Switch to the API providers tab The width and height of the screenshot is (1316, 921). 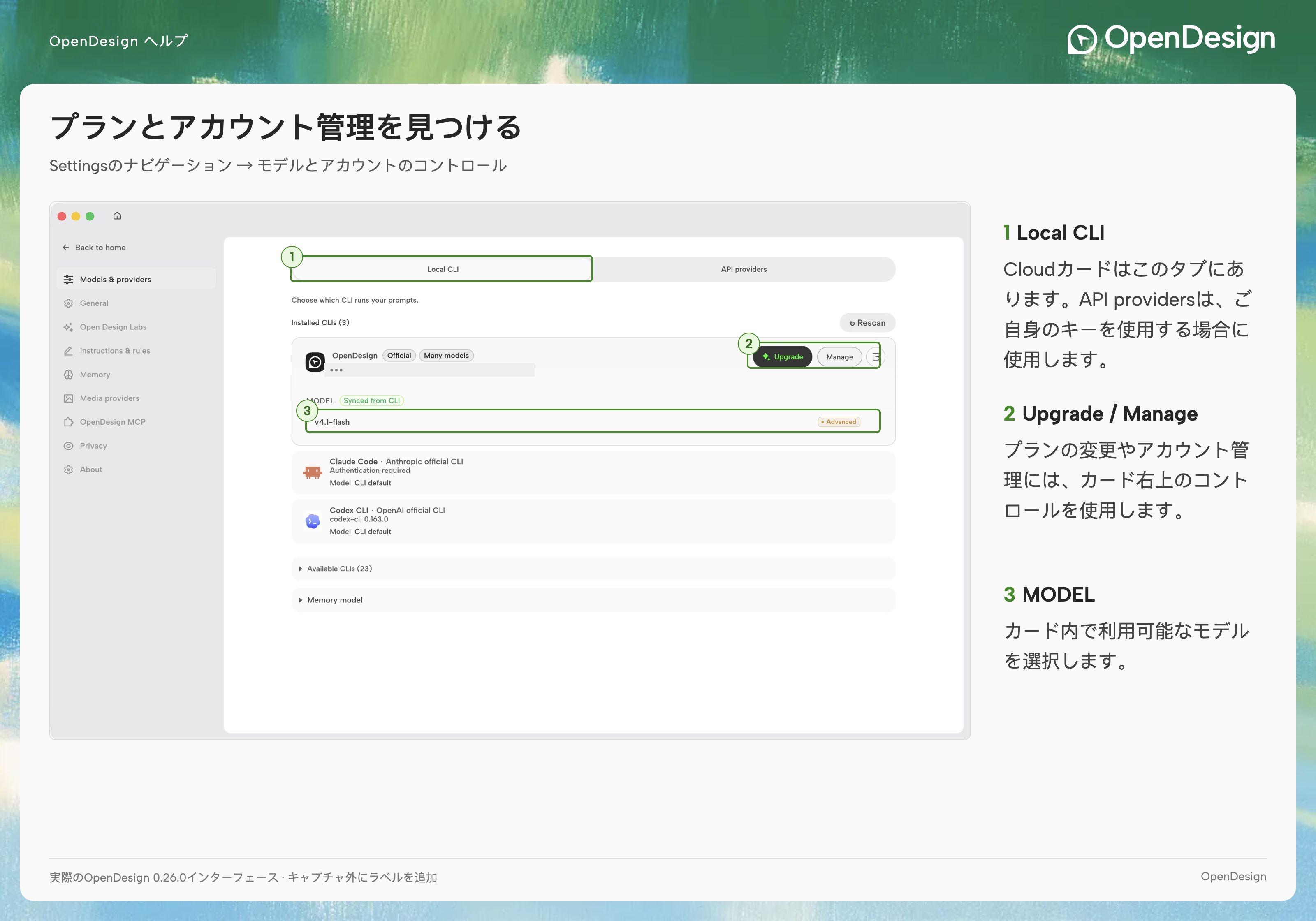tap(744, 269)
